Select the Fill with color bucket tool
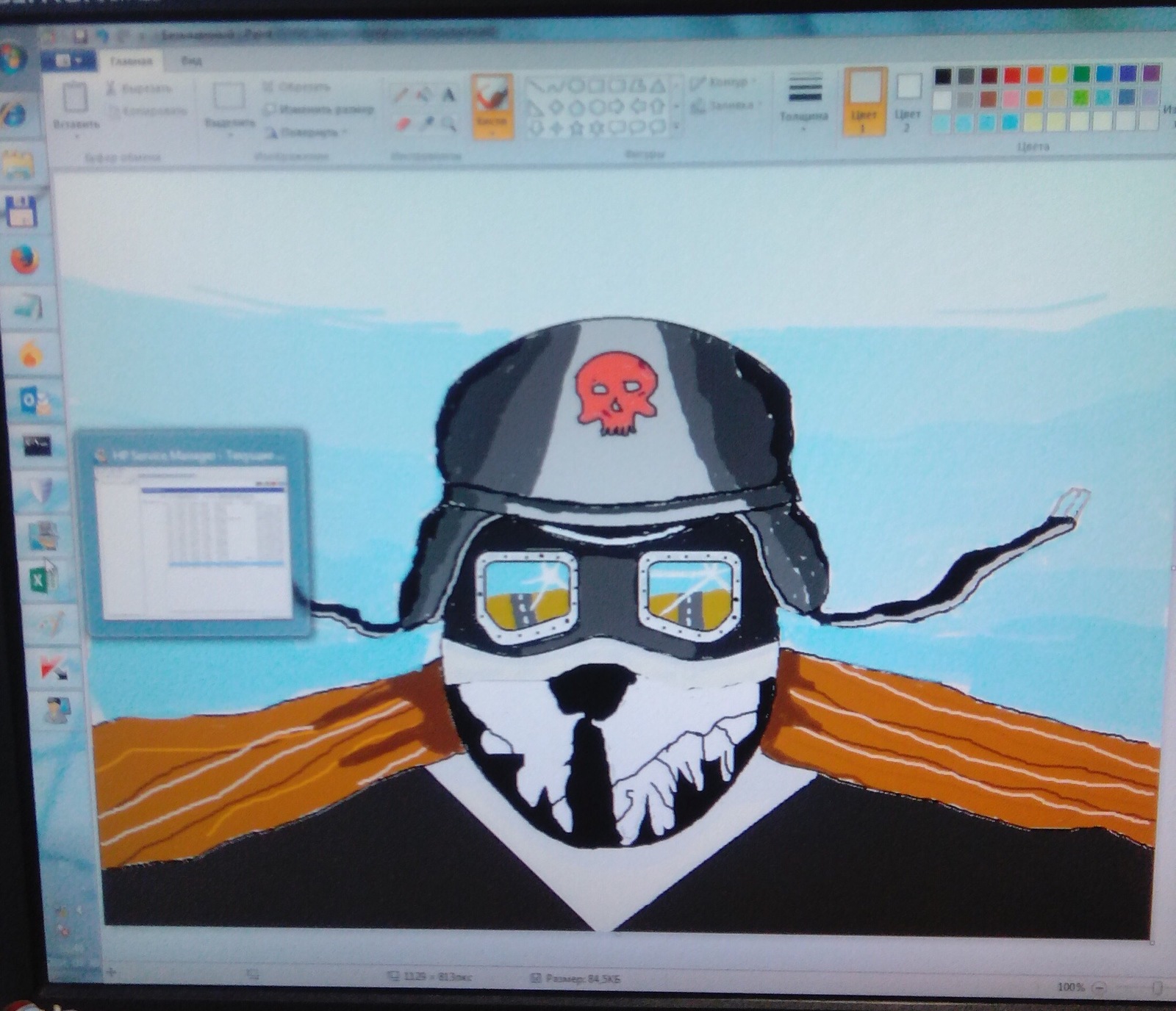 pos(424,94)
